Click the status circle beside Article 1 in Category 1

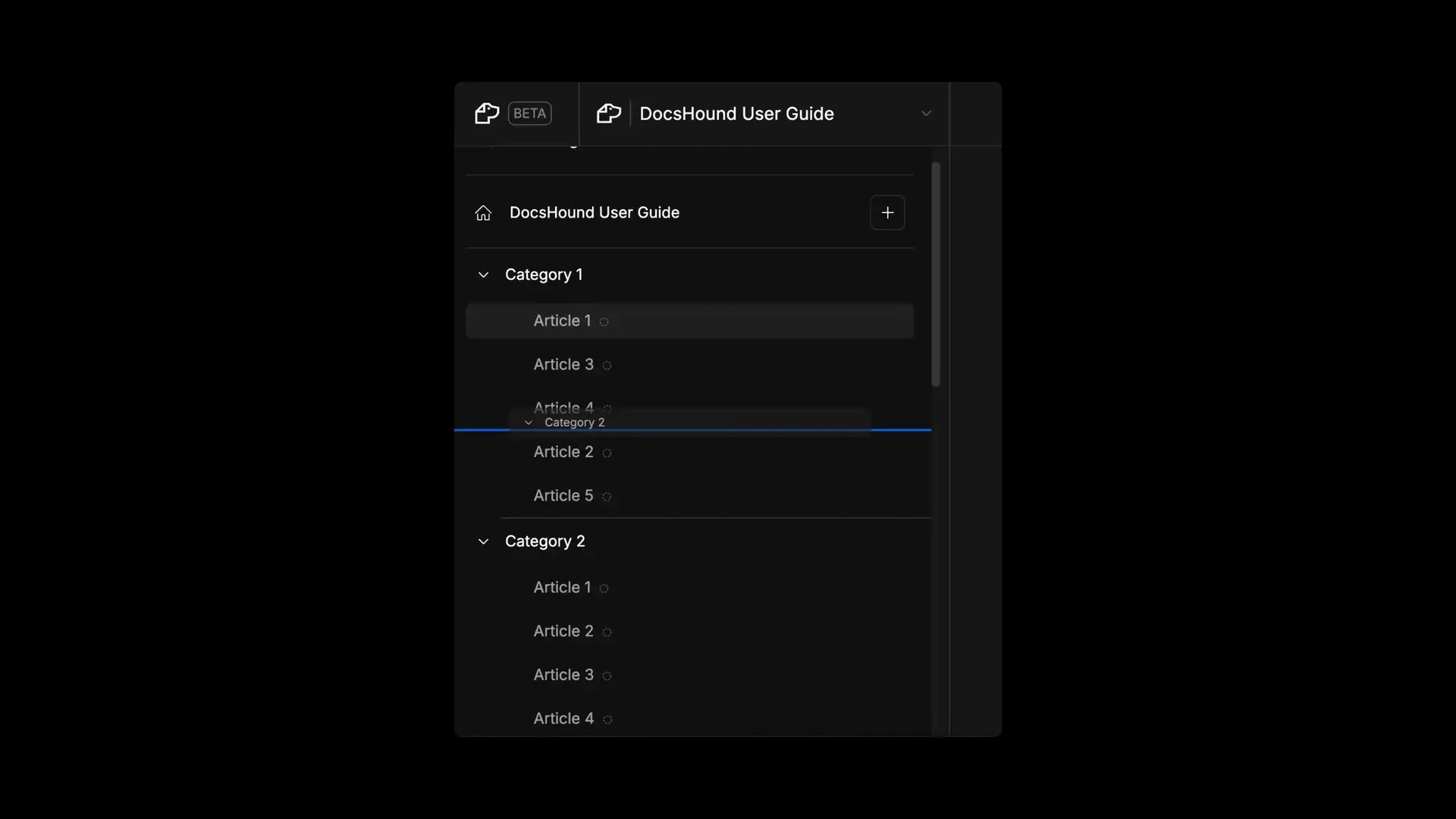(604, 322)
